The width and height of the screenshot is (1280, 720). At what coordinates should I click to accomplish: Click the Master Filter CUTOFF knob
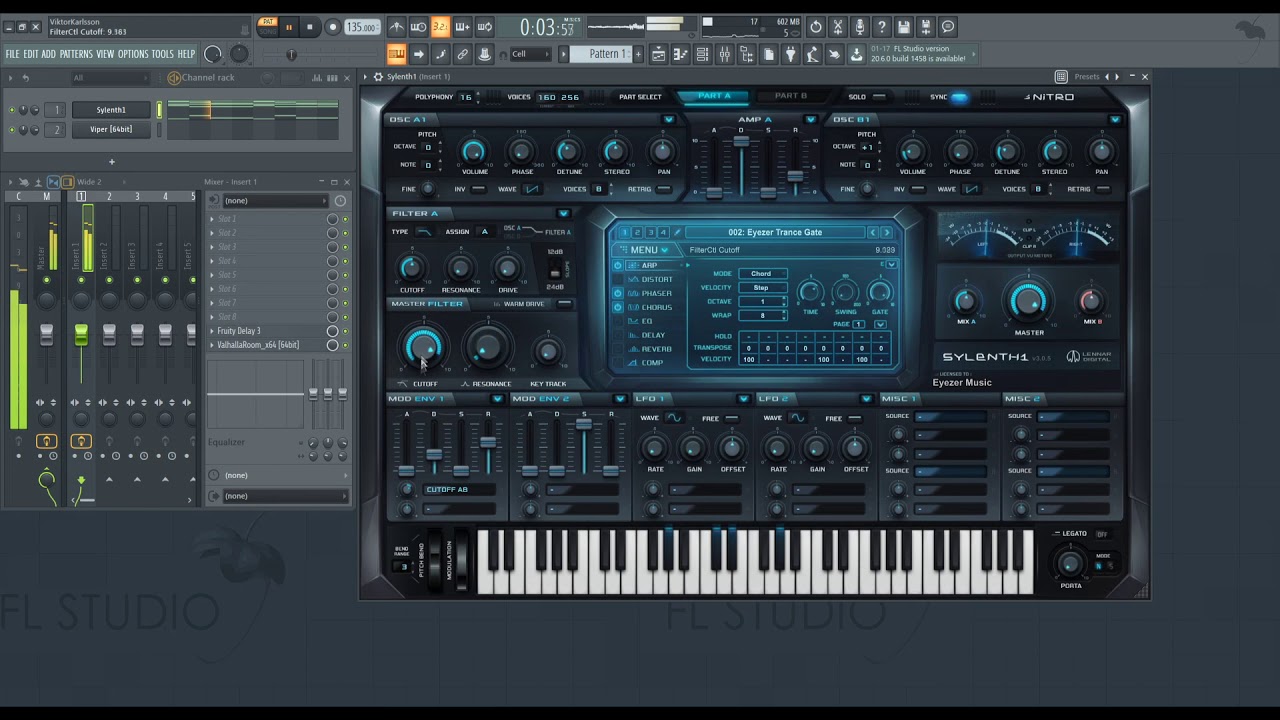[423, 348]
